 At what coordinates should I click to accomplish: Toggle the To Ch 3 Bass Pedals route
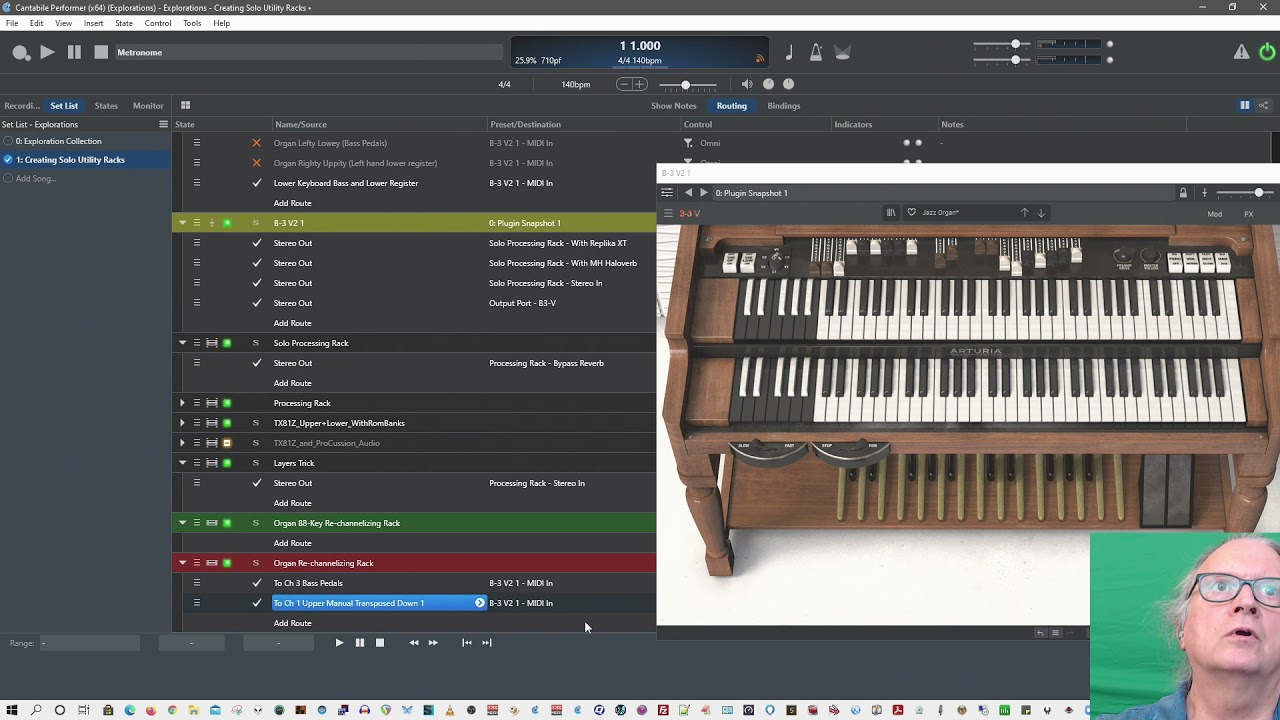[x=257, y=583]
